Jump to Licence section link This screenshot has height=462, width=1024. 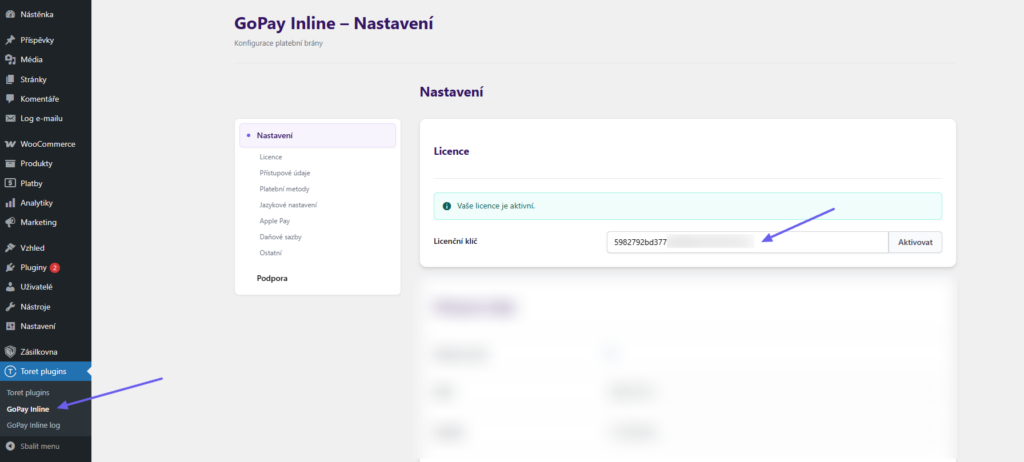(270, 157)
